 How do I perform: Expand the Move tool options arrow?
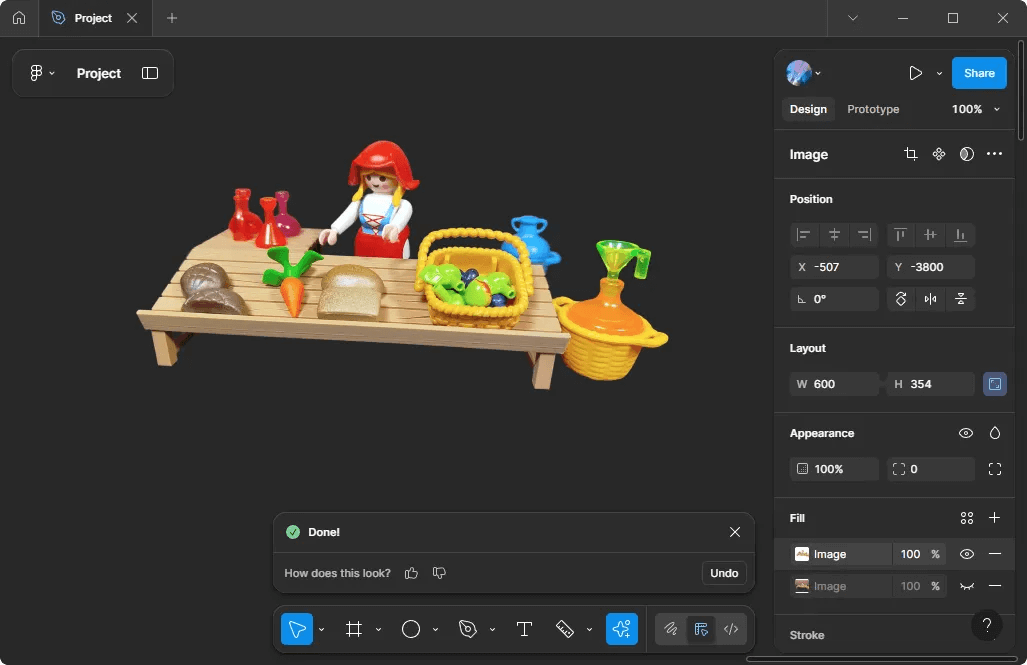pyautogui.click(x=322, y=630)
